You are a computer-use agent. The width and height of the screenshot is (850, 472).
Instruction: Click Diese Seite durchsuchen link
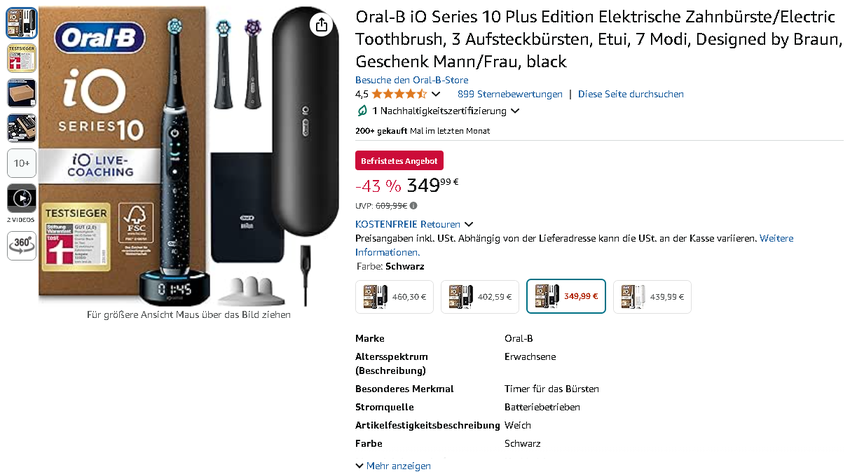click(x=631, y=94)
